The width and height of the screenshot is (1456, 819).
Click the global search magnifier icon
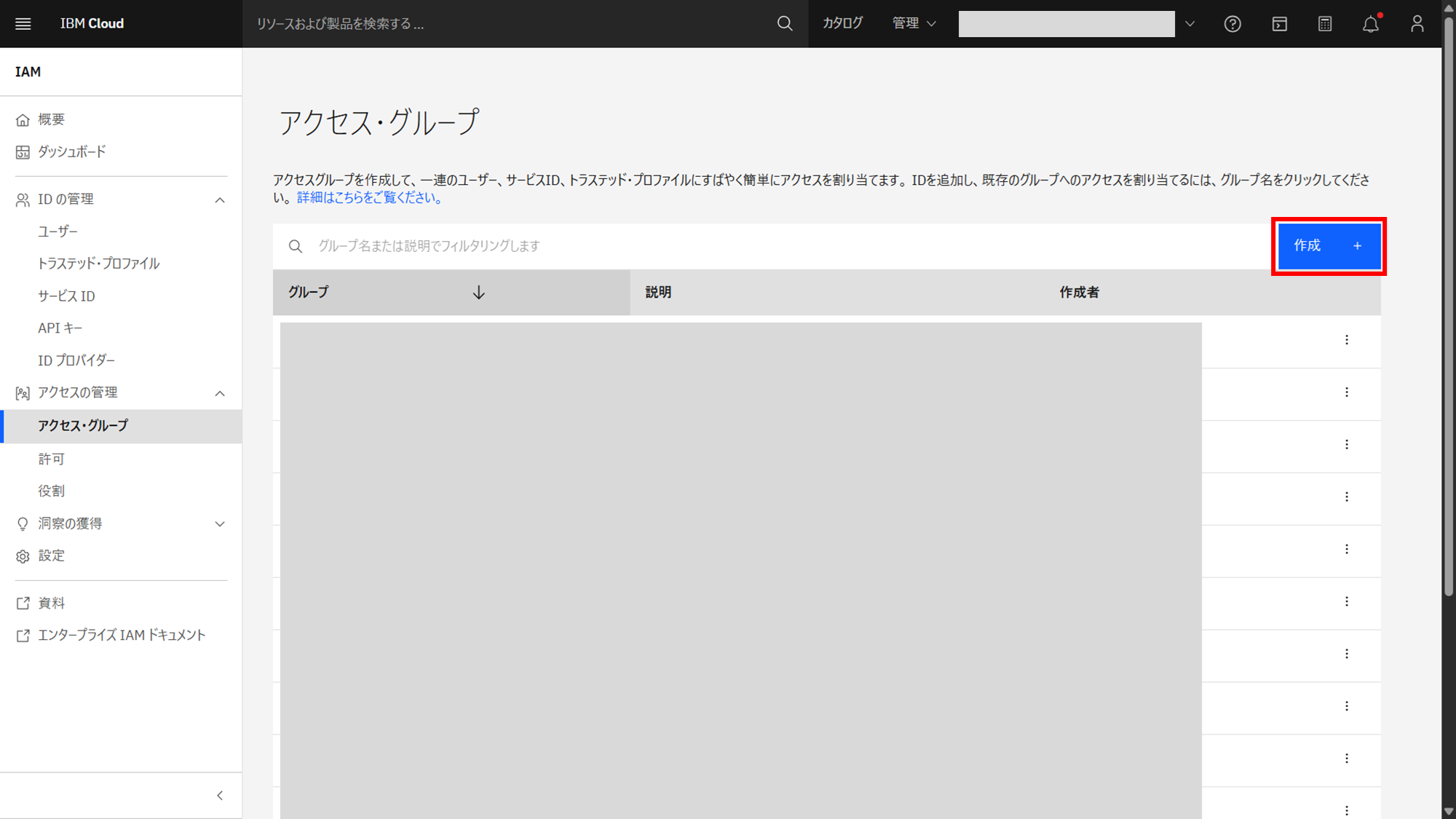point(784,23)
